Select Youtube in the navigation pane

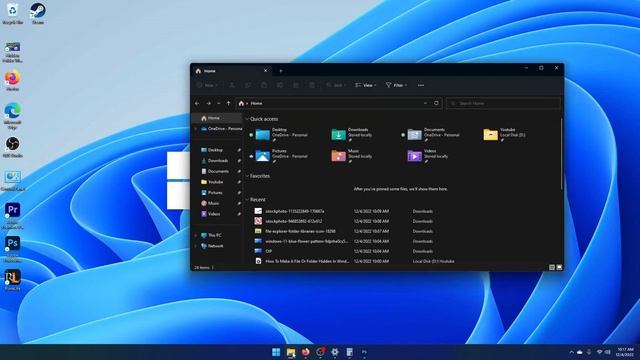218,182
